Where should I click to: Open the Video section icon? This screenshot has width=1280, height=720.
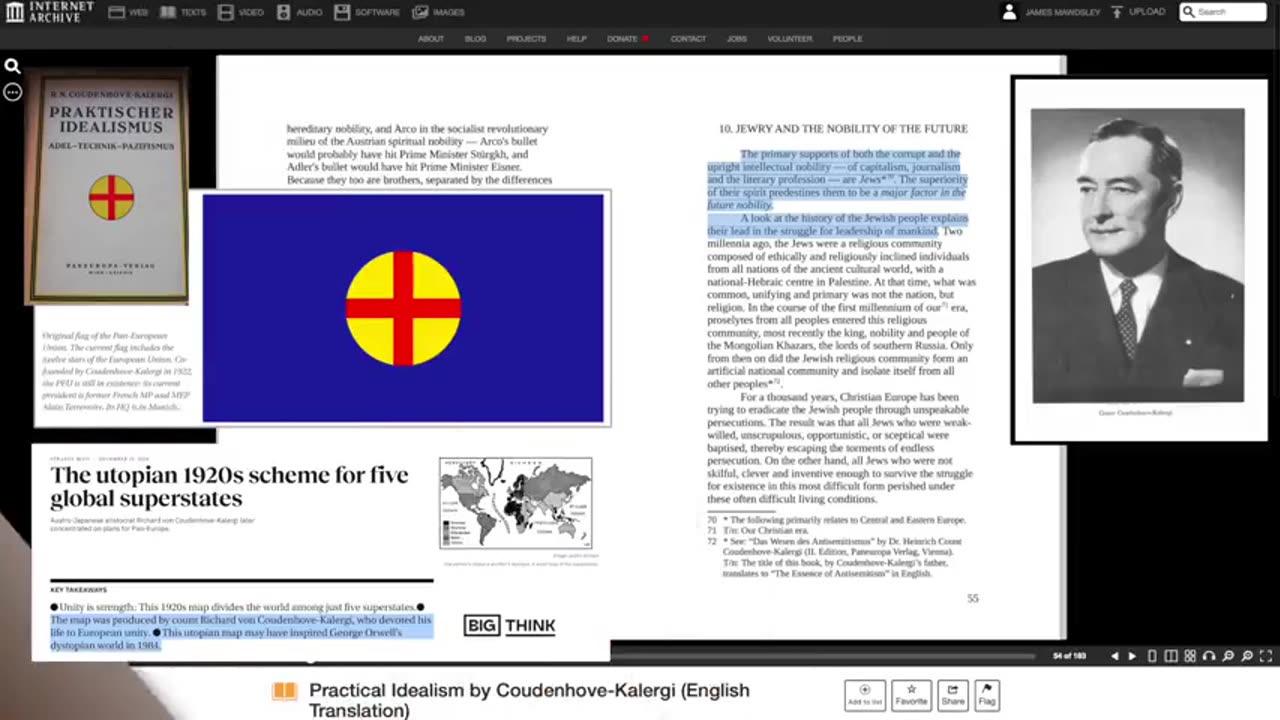click(x=226, y=12)
